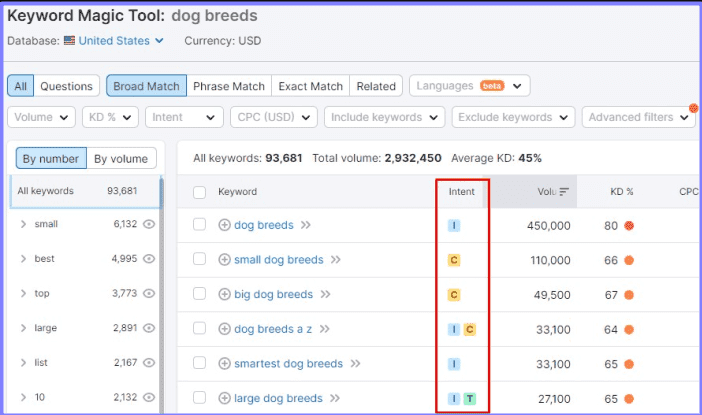702x415 pixels.
Task: Open the 'smartest dog breeds' keyword link
Action: coord(288,364)
